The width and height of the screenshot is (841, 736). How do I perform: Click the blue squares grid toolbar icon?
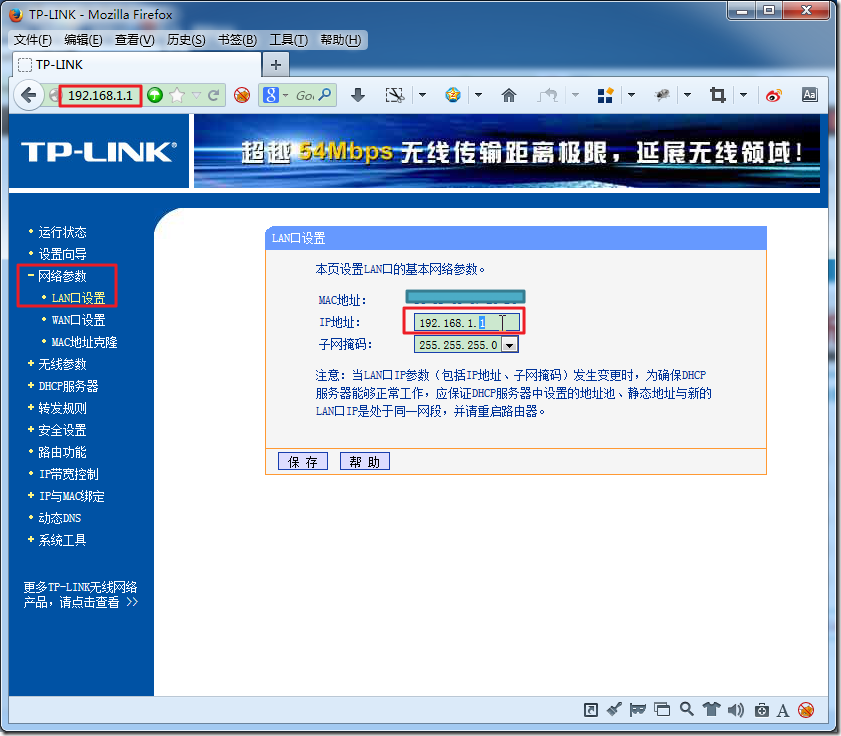pos(605,95)
